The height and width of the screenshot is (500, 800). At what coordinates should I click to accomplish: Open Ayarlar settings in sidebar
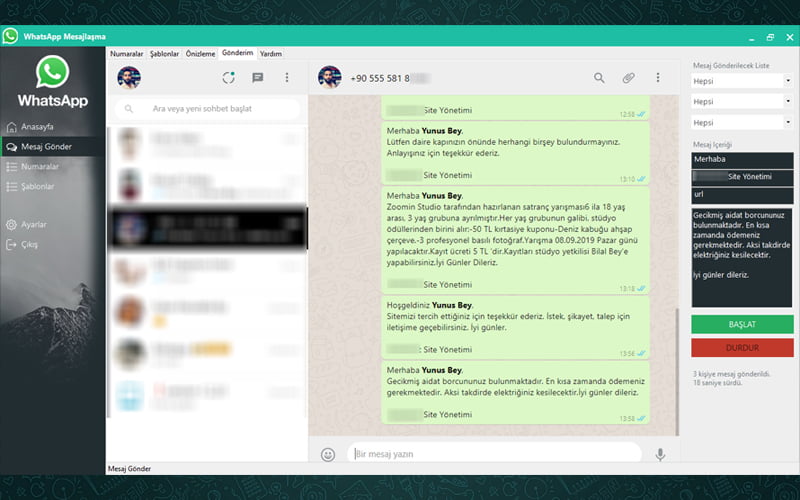(x=33, y=224)
